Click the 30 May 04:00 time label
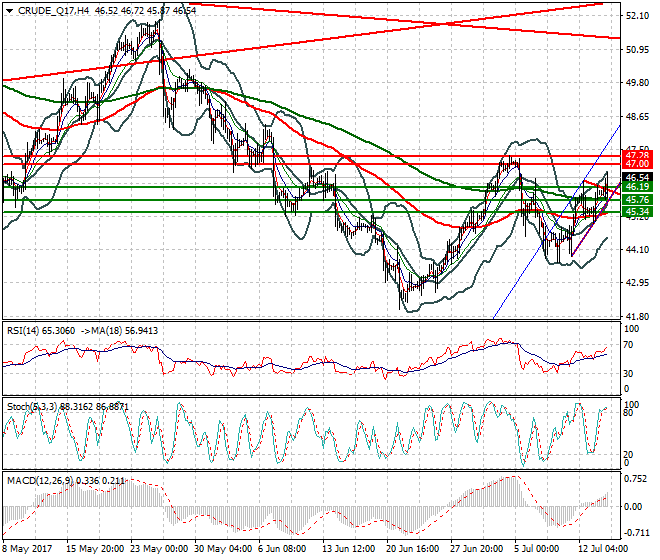 pyautogui.click(x=223, y=549)
